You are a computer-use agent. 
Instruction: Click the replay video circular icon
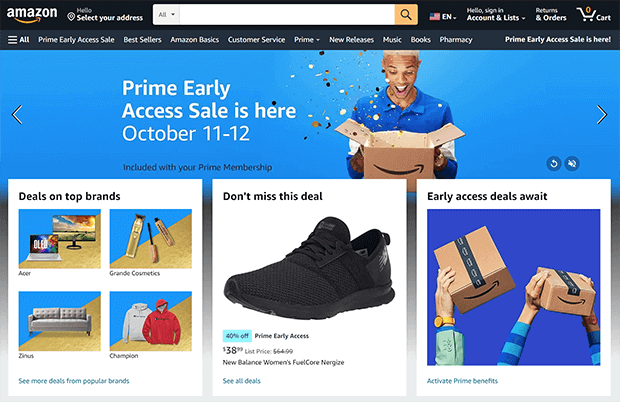(554, 163)
